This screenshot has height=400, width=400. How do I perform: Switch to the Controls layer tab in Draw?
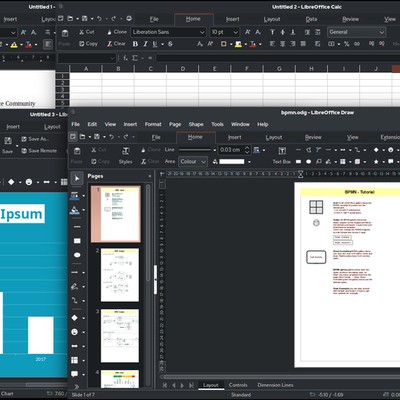[238, 385]
